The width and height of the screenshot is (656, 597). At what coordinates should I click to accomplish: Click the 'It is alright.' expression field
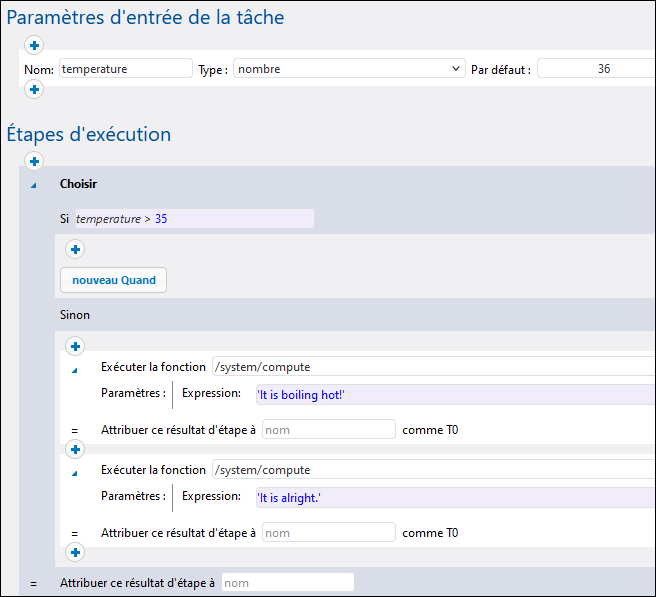(450, 497)
